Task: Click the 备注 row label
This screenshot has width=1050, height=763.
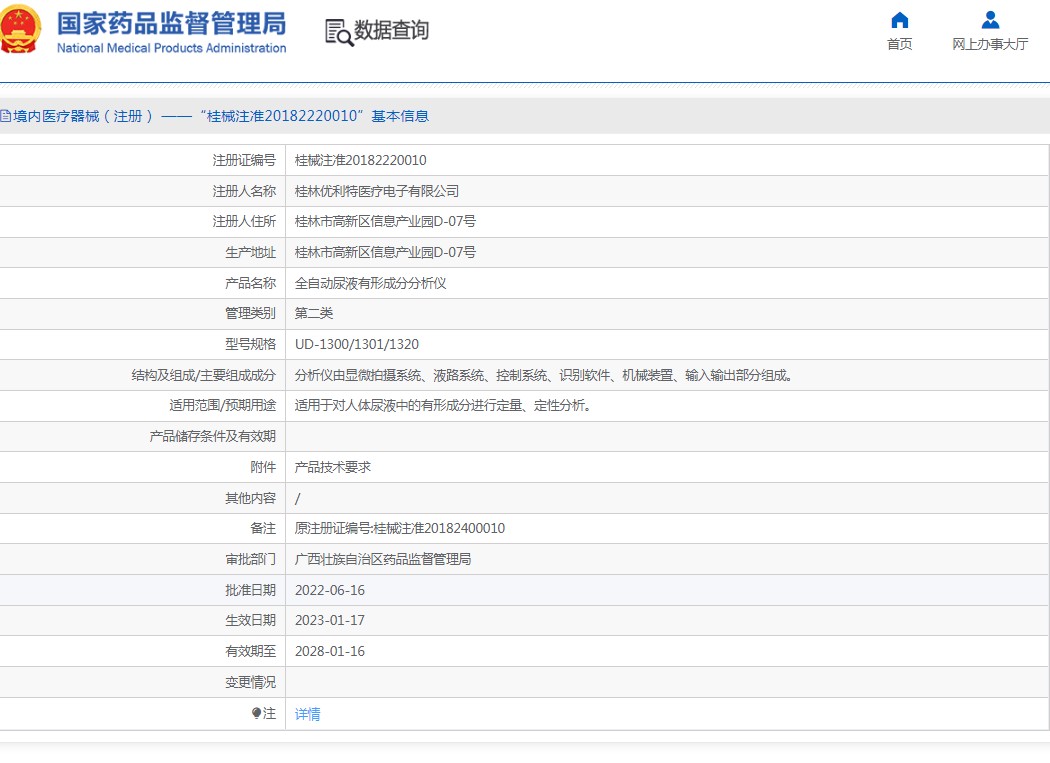Action: pos(263,529)
